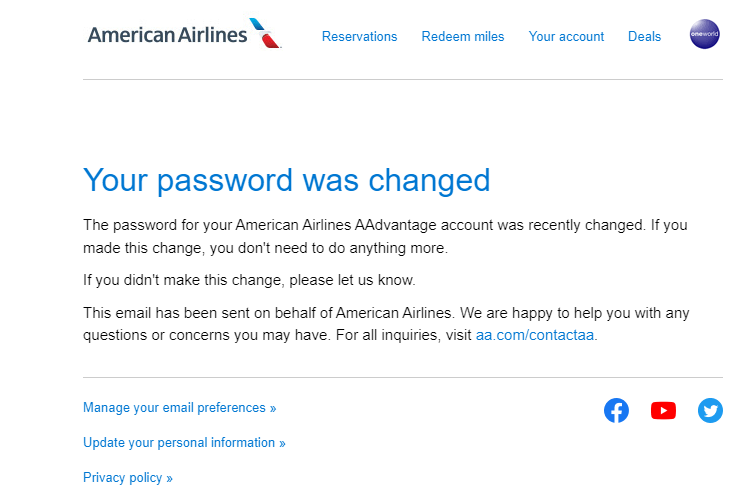
Task: Open the oneworld alliance badge
Action: [704, 35]
